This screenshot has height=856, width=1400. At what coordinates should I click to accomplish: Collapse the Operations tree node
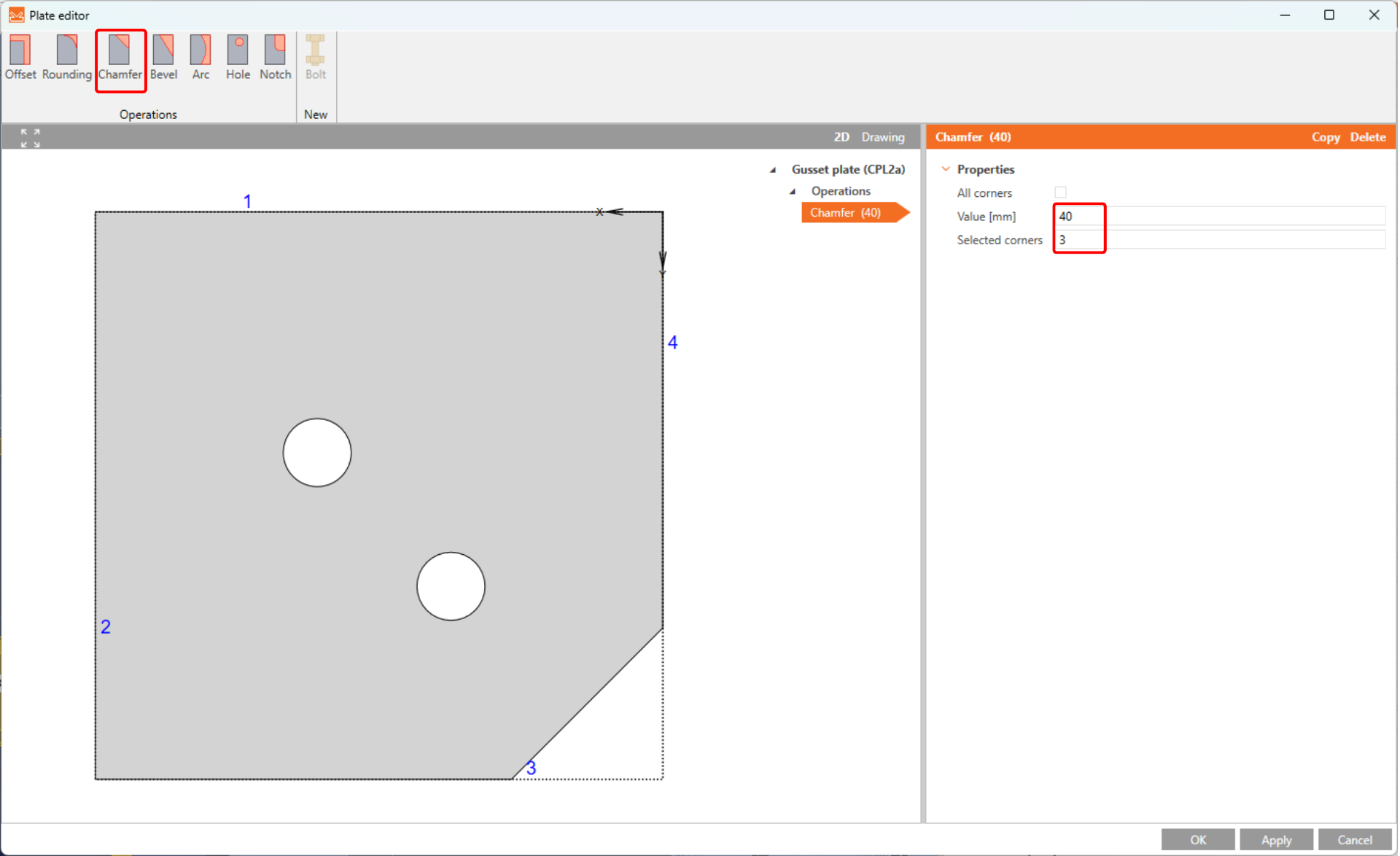pyautogui.click(x=793, y=192)
